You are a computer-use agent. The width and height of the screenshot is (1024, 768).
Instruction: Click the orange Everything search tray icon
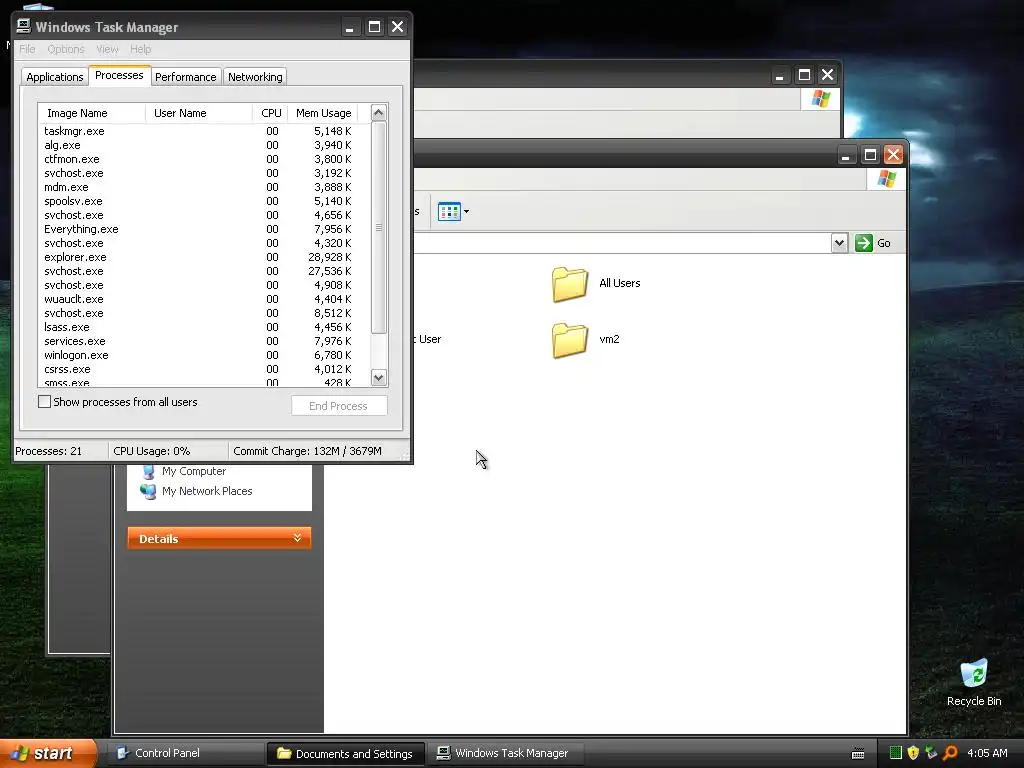[x=950, y=753]
